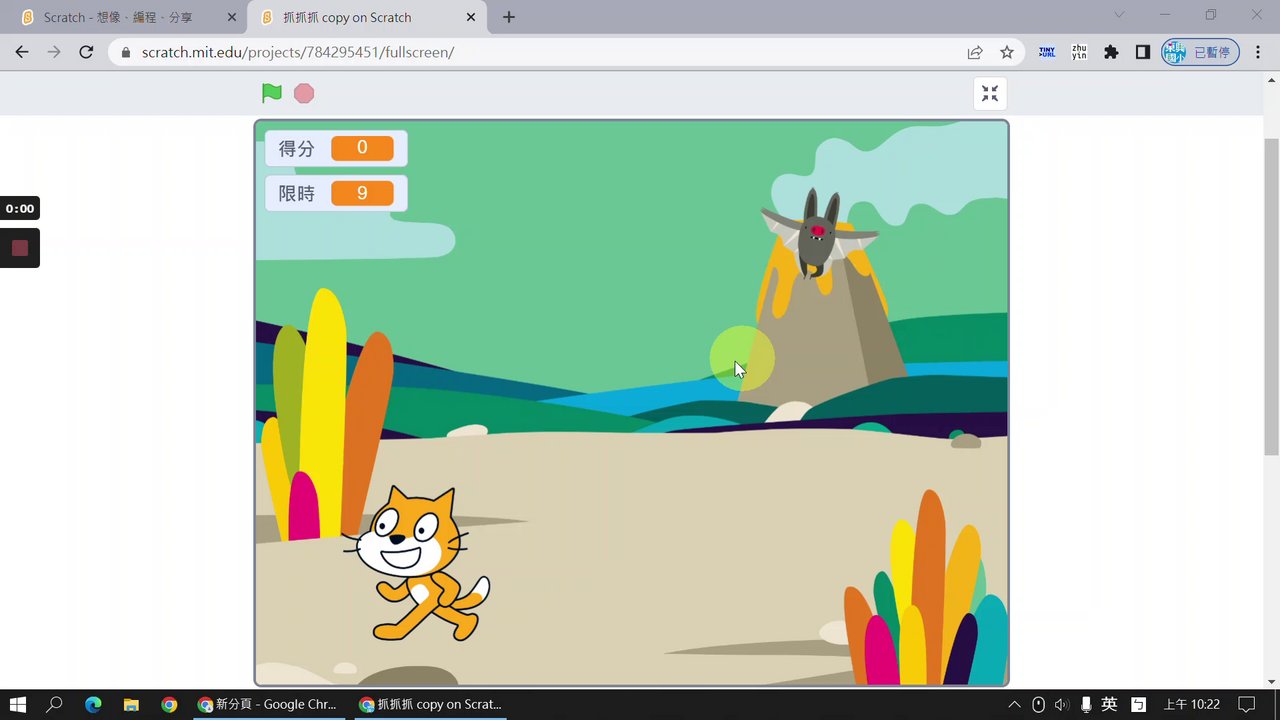
Task: Click the page's vertical scrollbar
Action: pos(1271,295)
